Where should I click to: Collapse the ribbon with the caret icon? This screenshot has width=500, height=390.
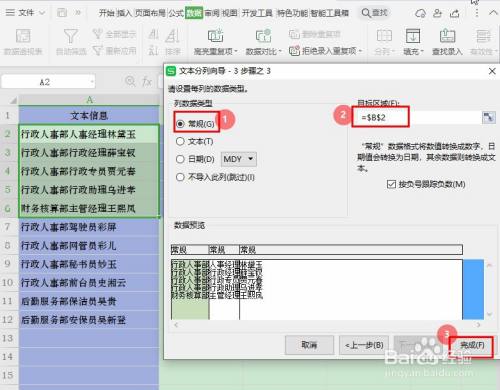[493, 13]
